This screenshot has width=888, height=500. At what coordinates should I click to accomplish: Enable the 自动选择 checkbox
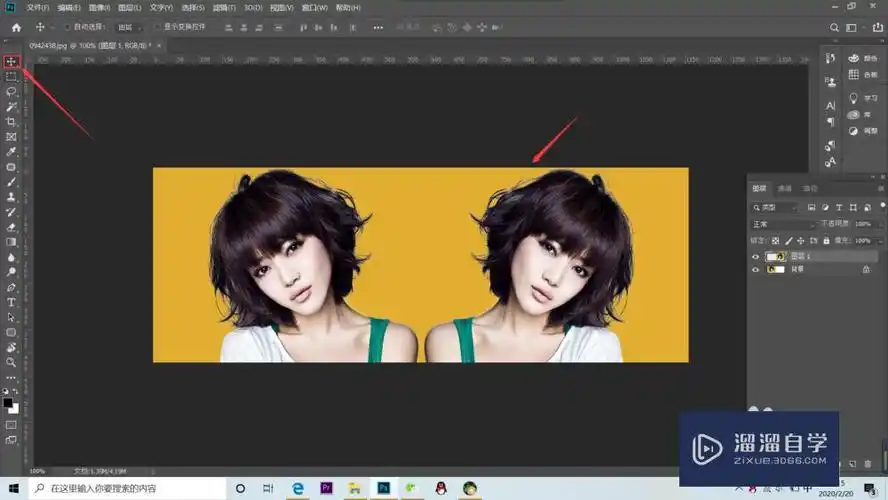pos(67,27)
